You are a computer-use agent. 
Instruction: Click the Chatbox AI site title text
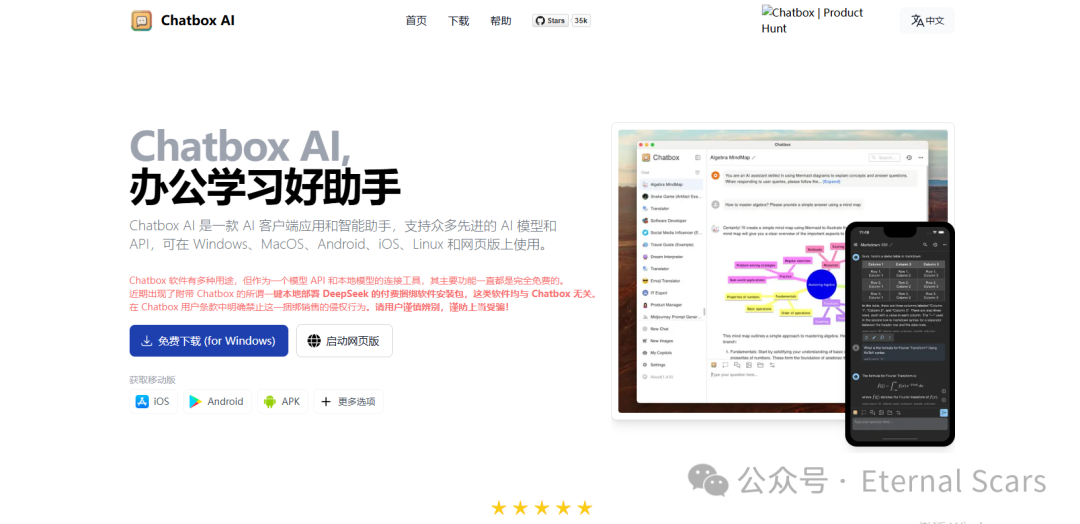pos(198,21)
